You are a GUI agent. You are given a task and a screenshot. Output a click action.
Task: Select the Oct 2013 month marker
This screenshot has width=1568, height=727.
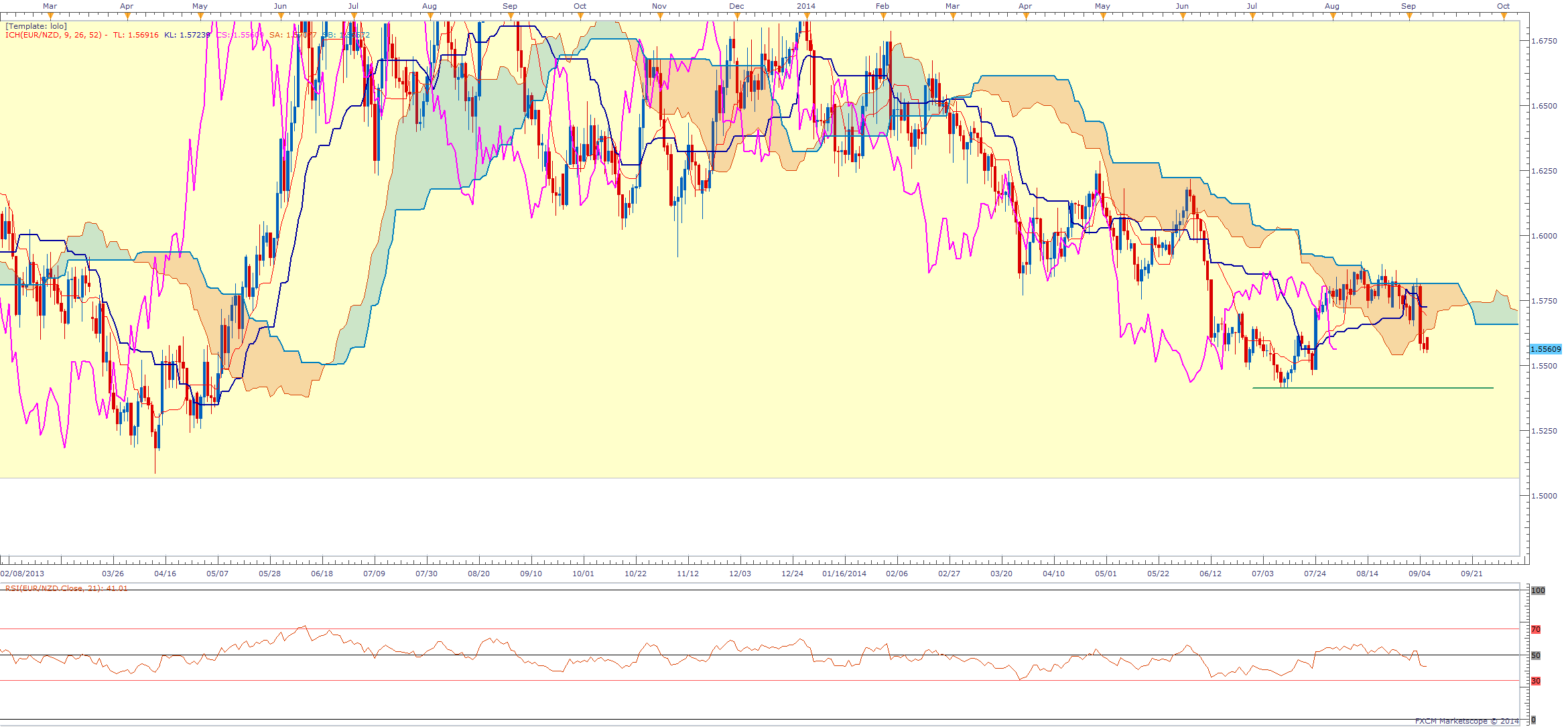(580, 6)
